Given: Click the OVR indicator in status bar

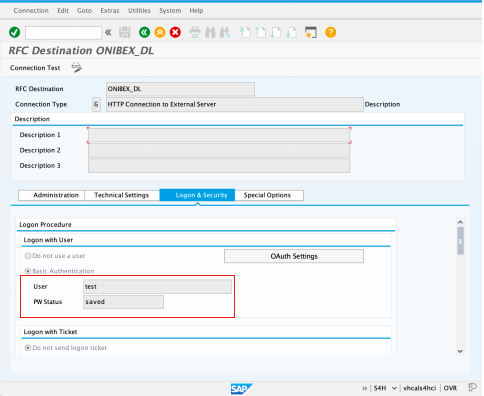Looking at the screenshot, I should pyautogui.click(x=450, y=388).
